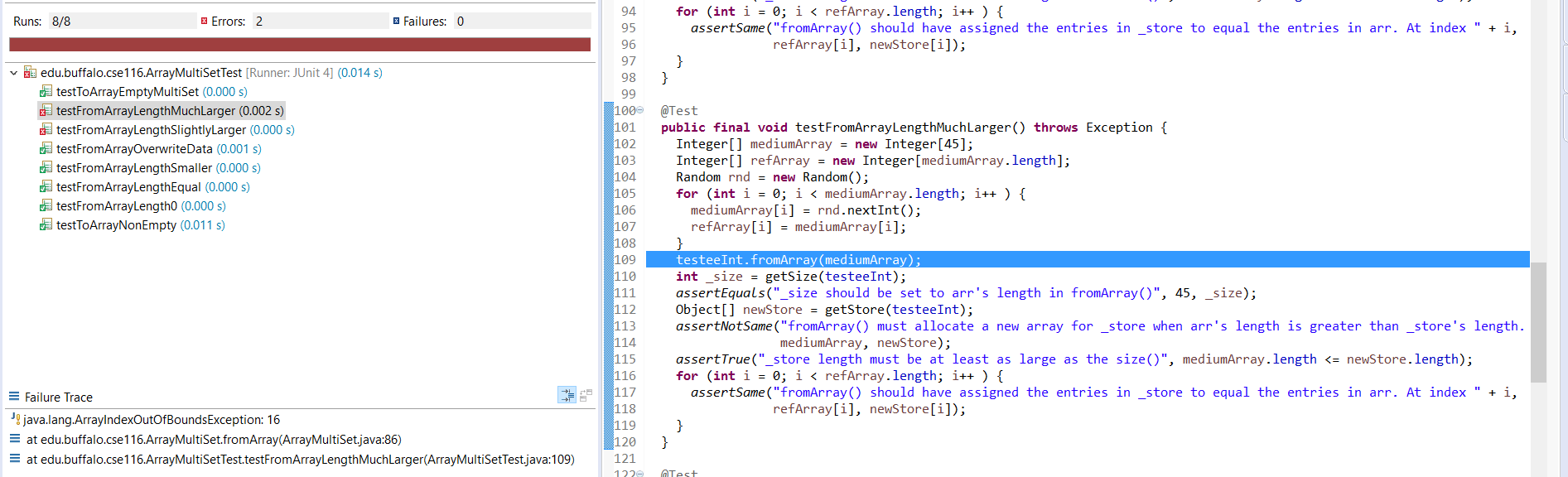Click the editor vertical scrollbar thumb
Image resolution: width=1568 pixels, height=477 pixels.
point(1538,322)
